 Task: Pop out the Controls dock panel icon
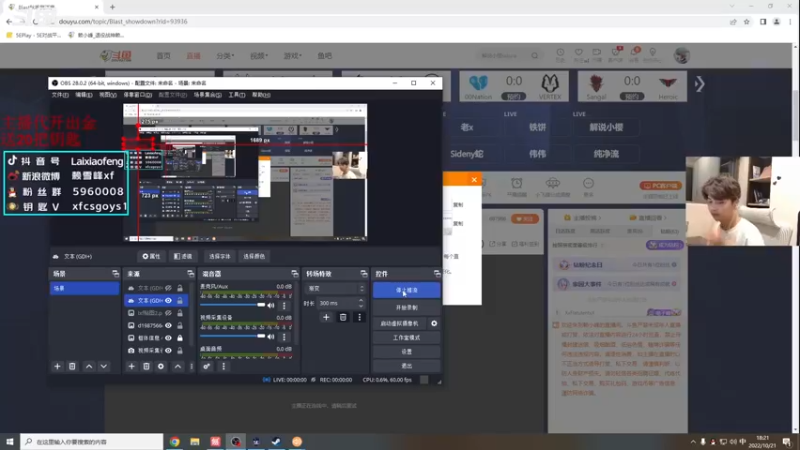click(x=437, y=274)
